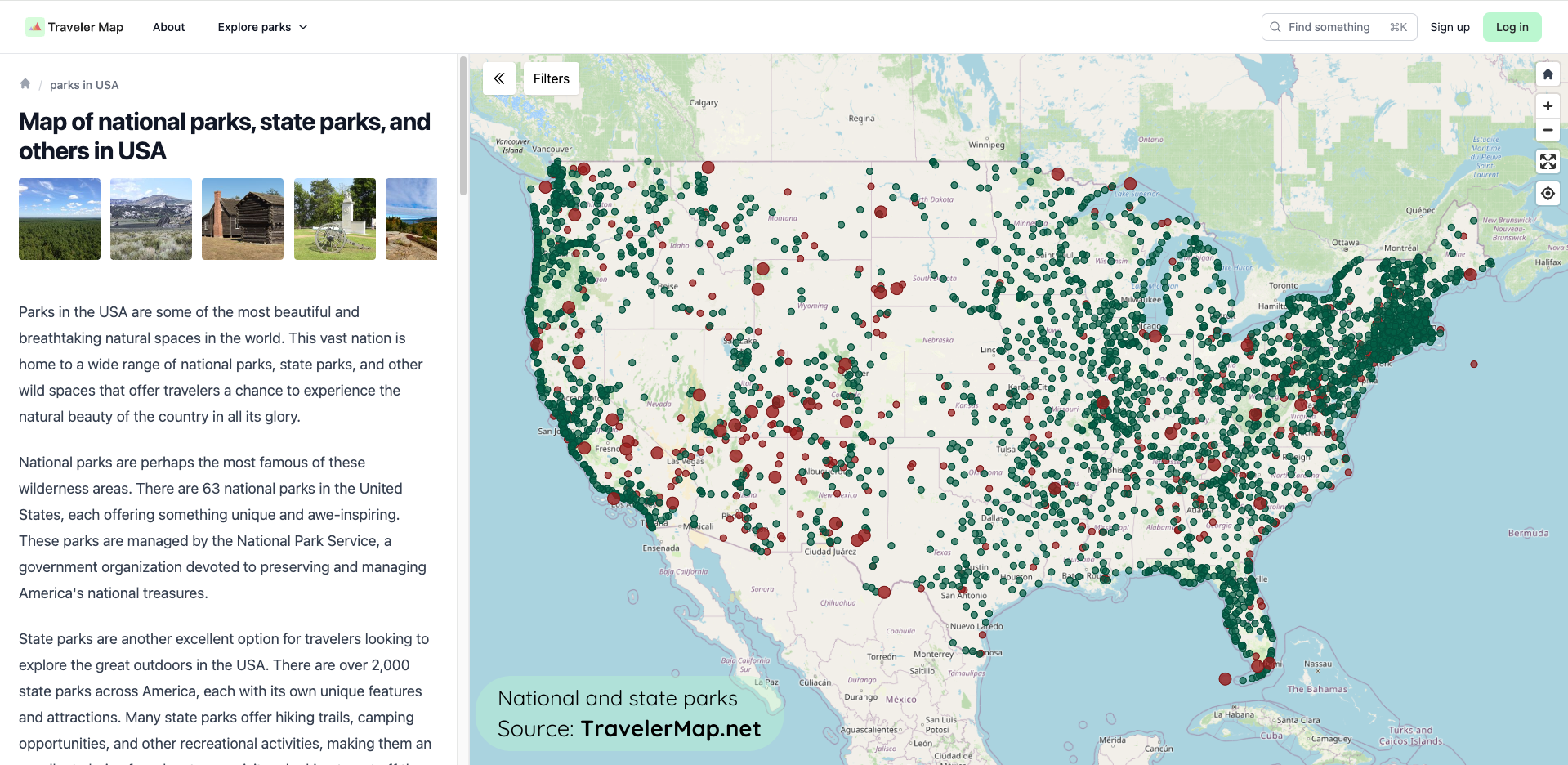Click the Log in button
This screenshot has width=1568, height=765.
[1512, 27]
